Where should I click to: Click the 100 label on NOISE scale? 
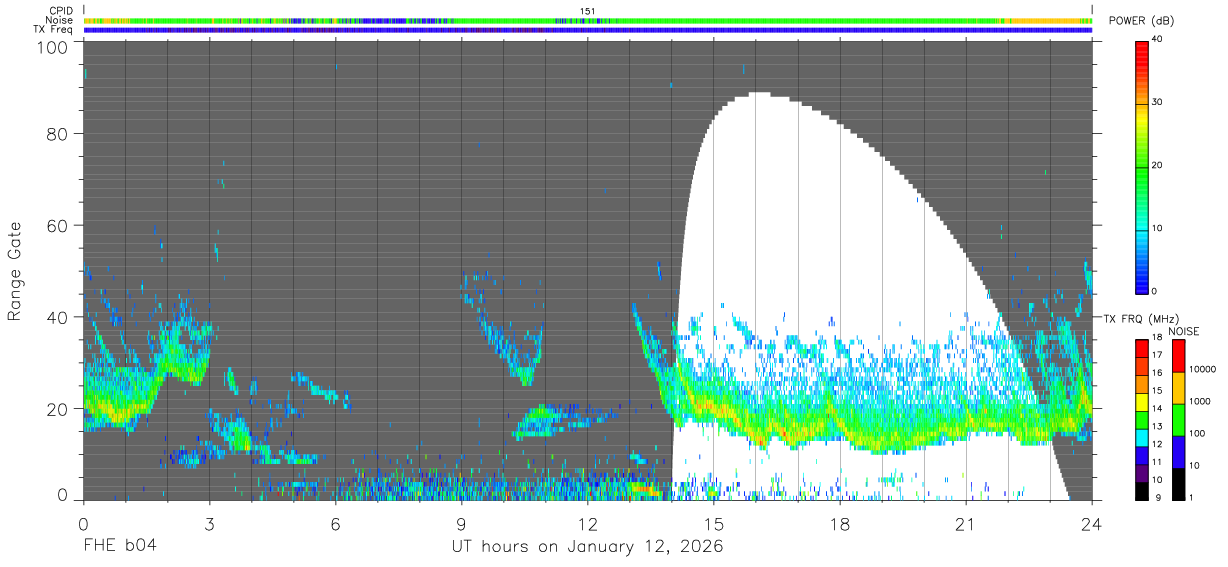tap(1199, 434)
